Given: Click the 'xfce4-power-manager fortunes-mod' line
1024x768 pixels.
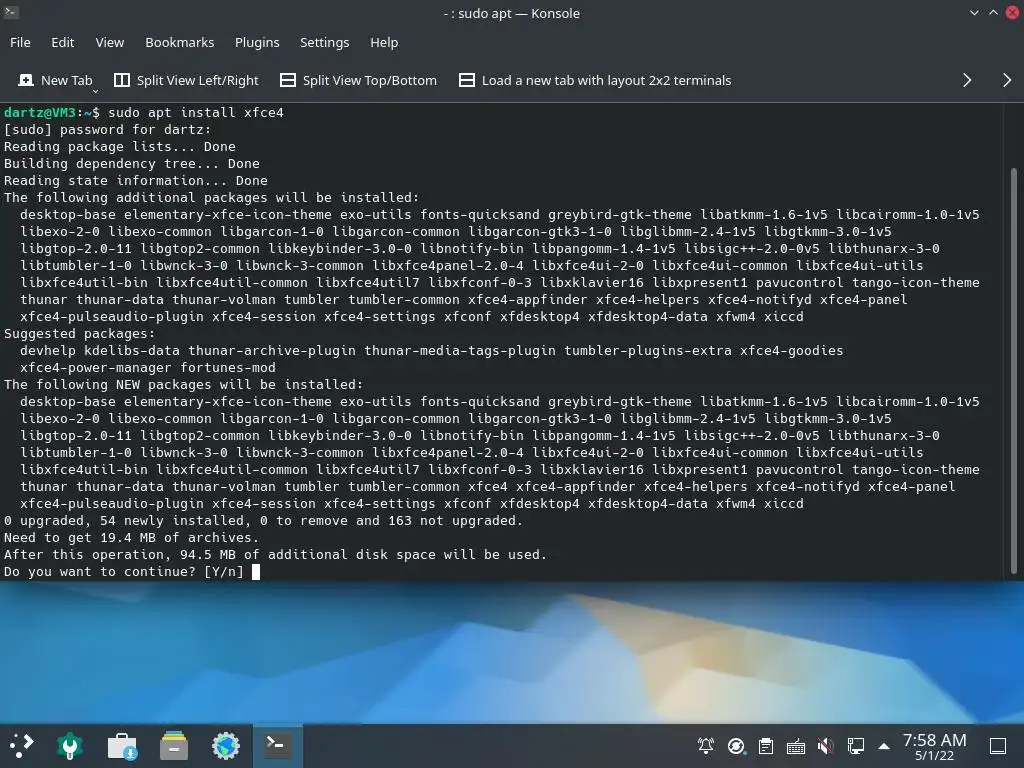Looking at the screenshot, I should [x=148, y=368].
